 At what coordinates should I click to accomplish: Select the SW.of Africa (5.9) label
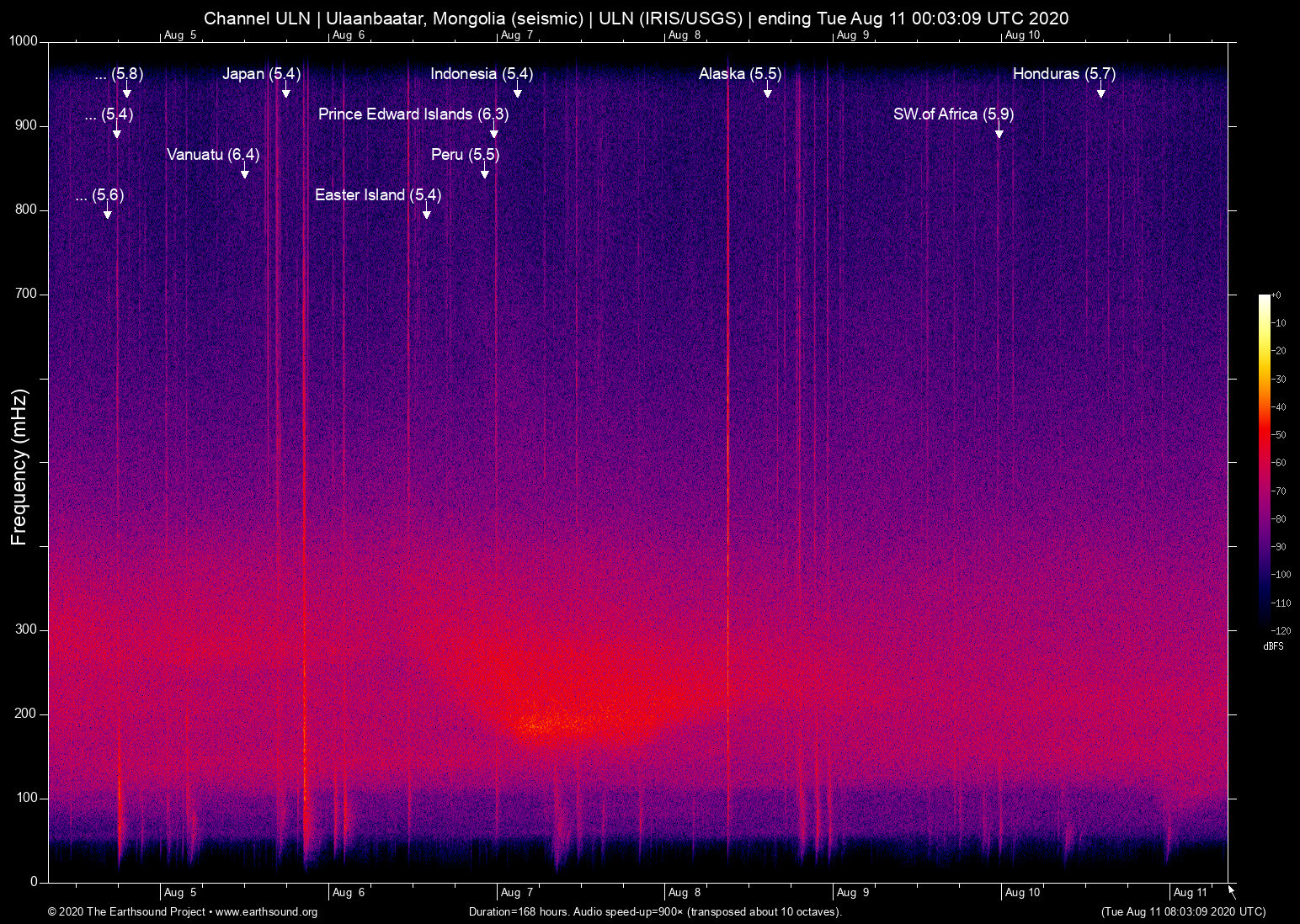click(953, 114)
